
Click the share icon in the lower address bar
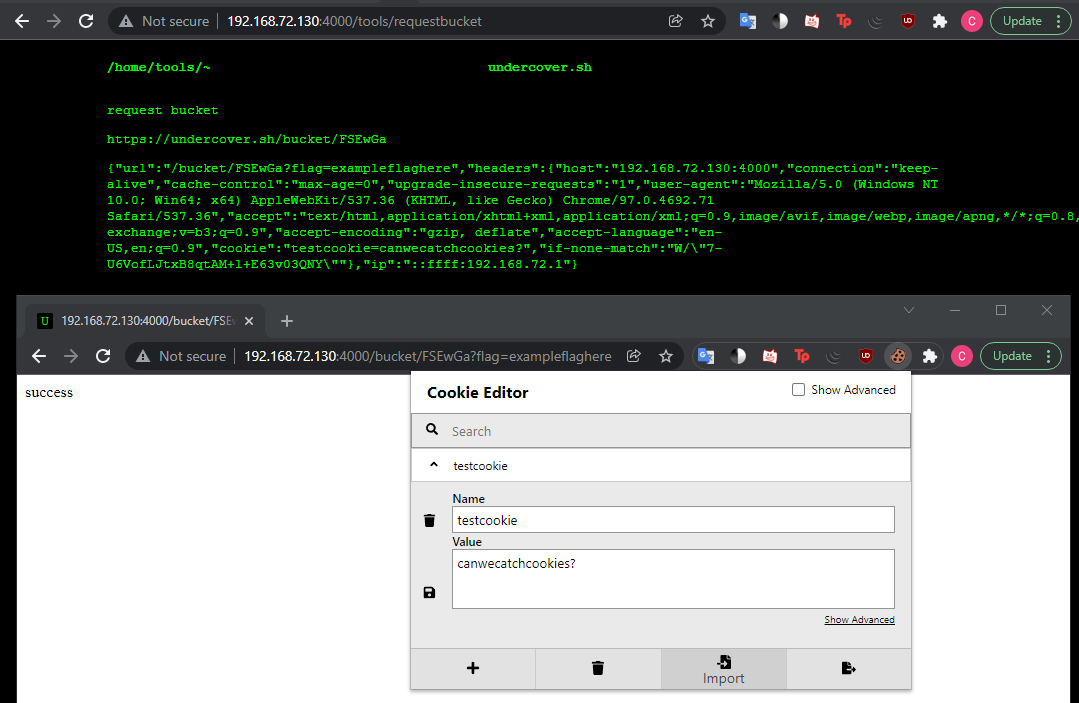[634, 356]
